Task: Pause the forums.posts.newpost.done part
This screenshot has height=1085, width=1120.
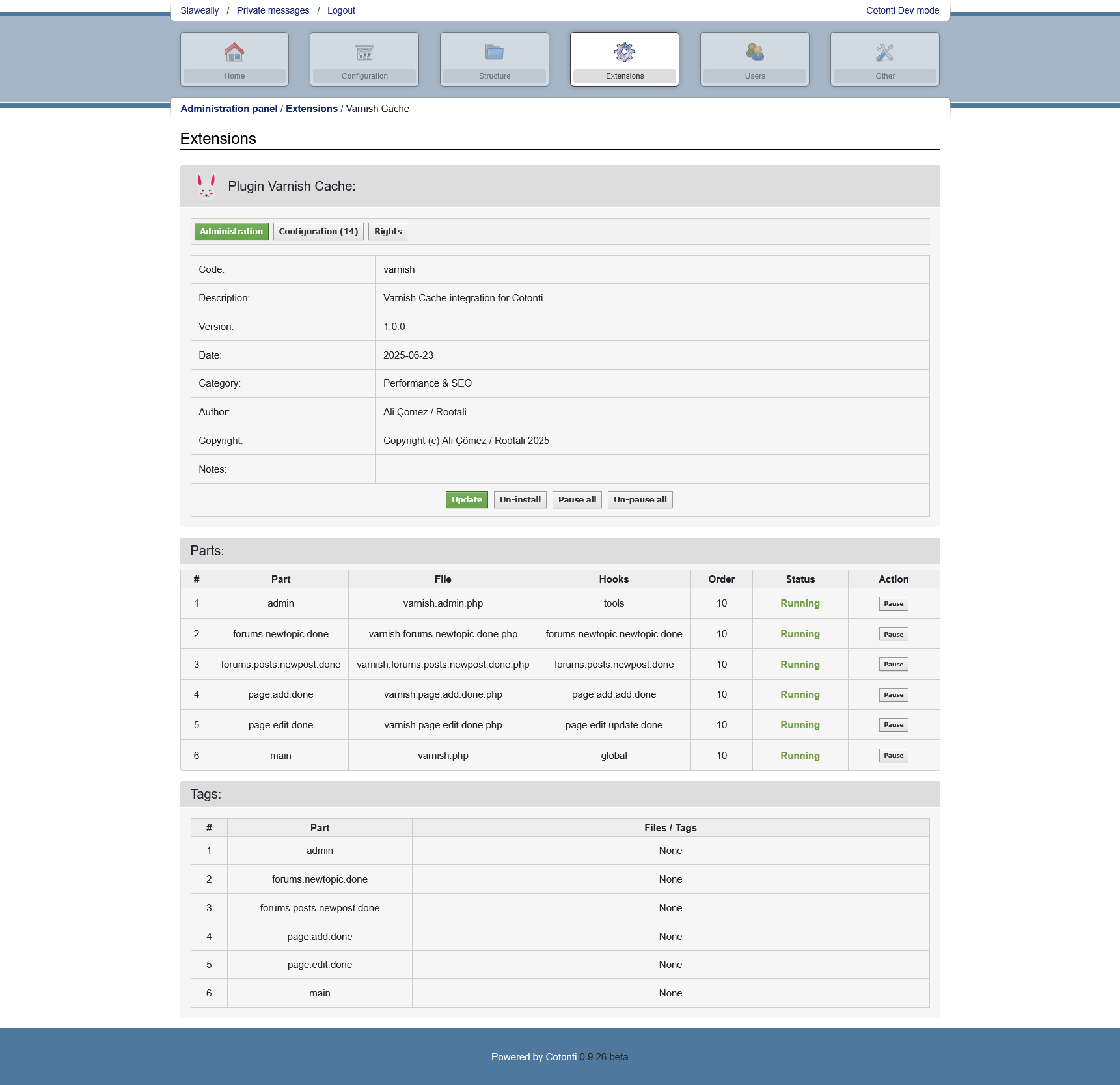Action: [x=894, y=665]
